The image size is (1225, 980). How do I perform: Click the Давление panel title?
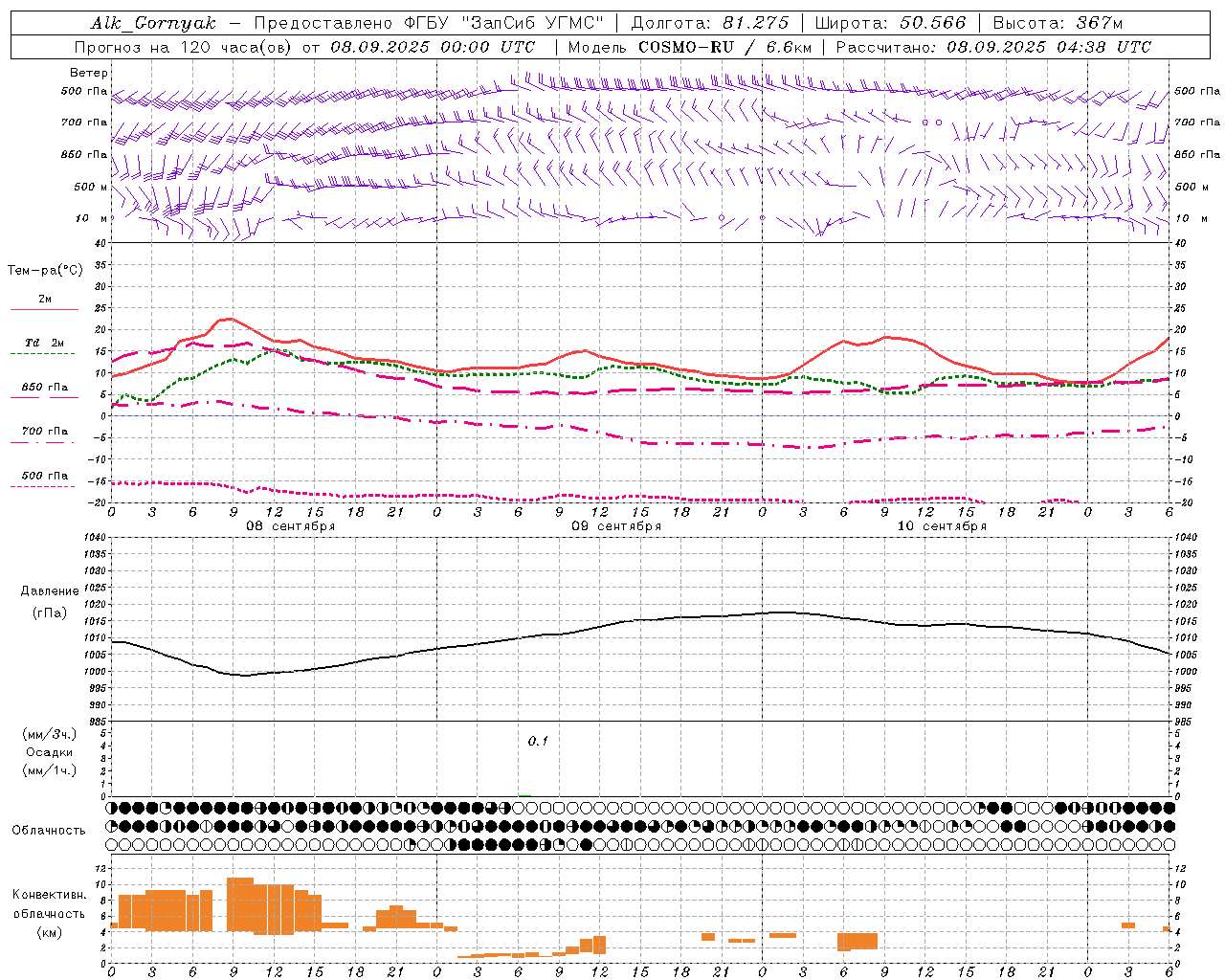50,591
